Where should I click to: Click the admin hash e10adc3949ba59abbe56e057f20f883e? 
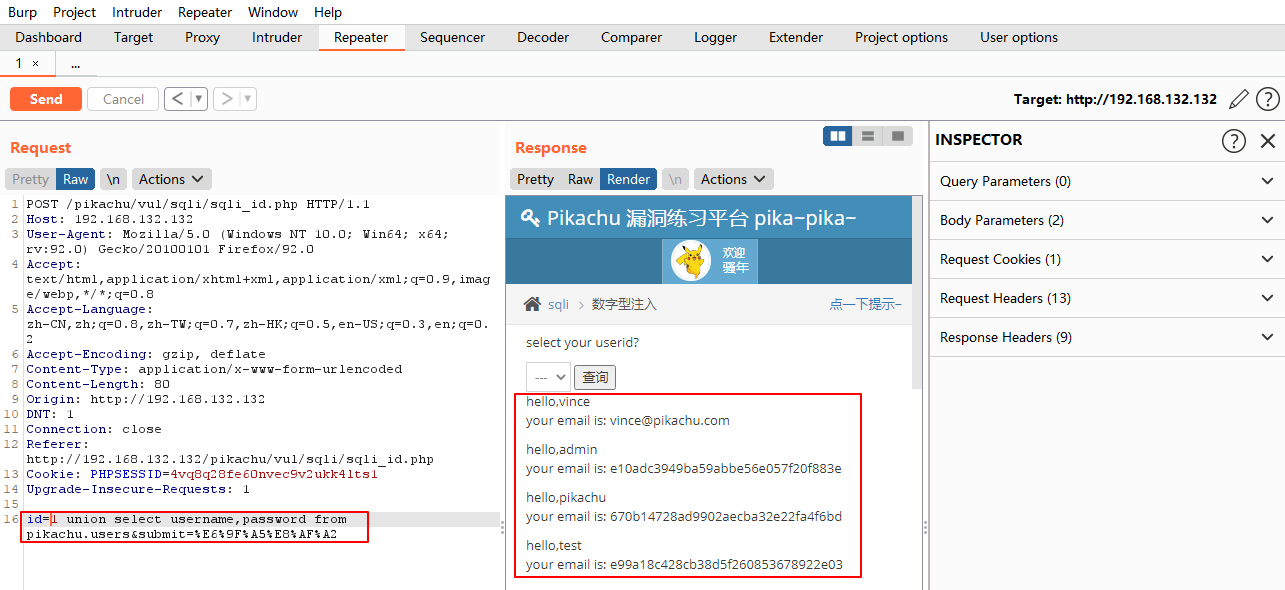coord(726,469)
